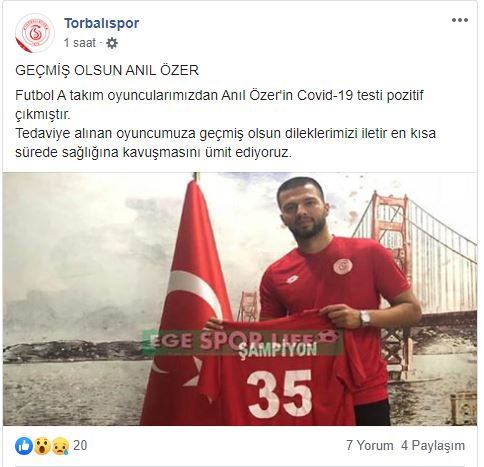
Task: Show the list of 20 reactions
Action: point(80,445)
